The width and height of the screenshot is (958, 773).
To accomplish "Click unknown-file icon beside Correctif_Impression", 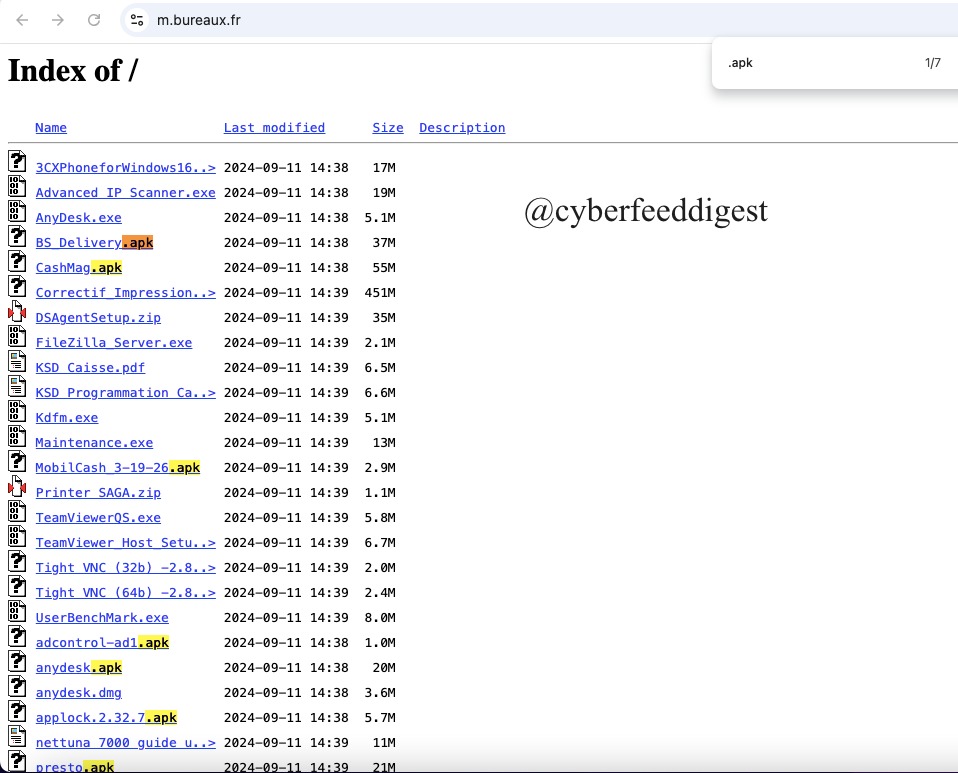I will (x=17, y=287).
